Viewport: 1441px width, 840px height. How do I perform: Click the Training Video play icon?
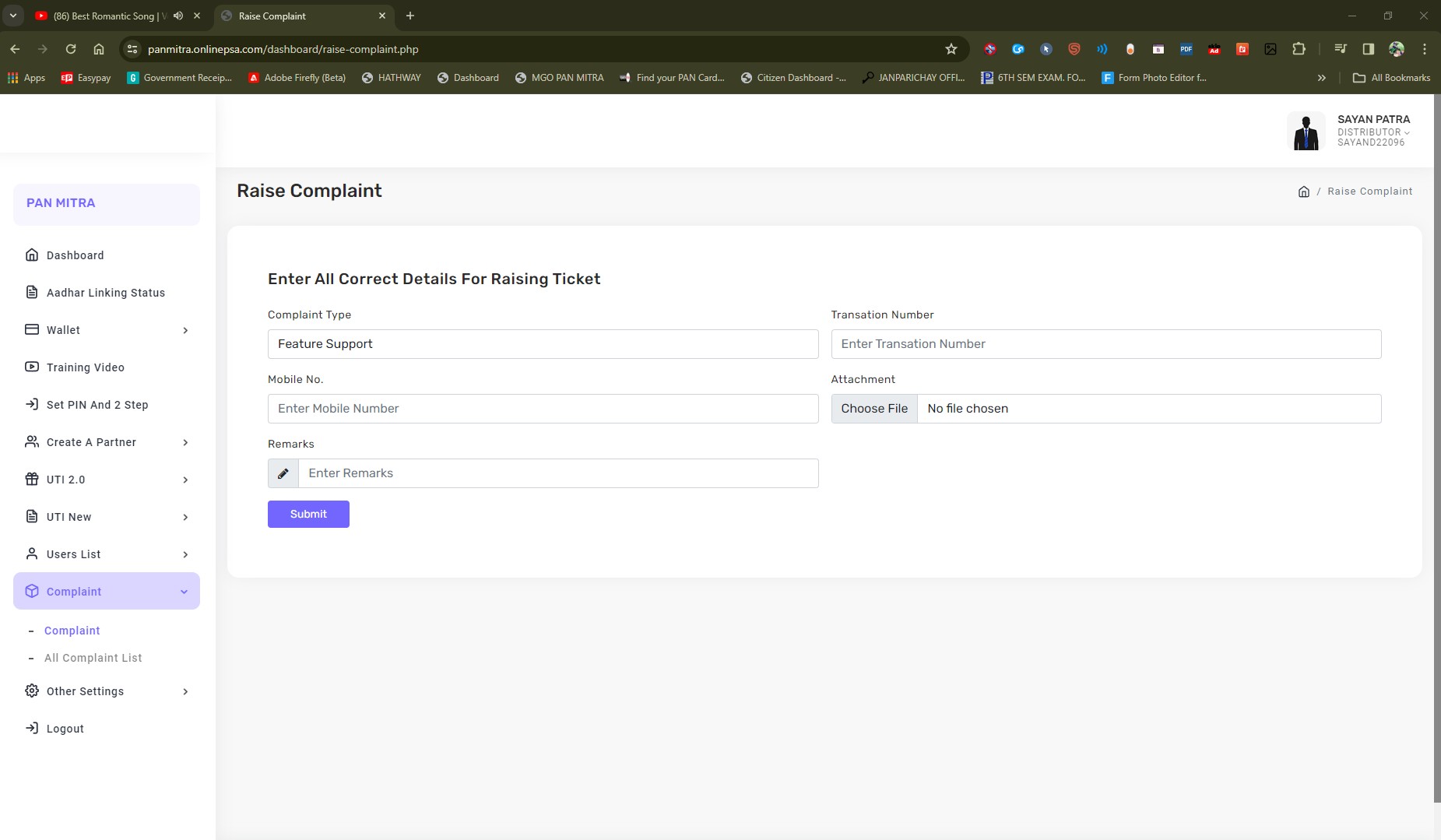pos(32,367)
